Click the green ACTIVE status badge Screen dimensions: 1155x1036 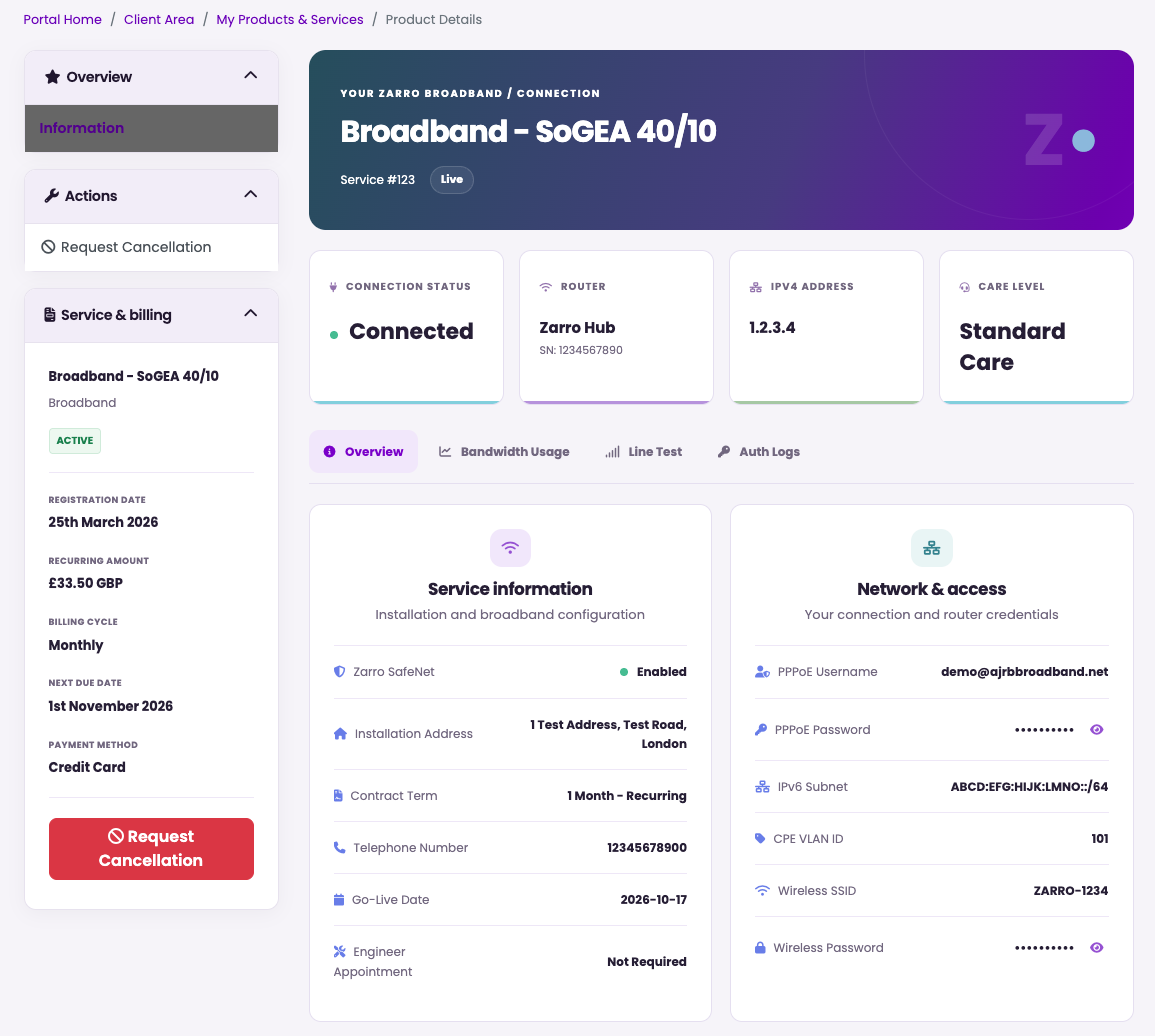75,441
